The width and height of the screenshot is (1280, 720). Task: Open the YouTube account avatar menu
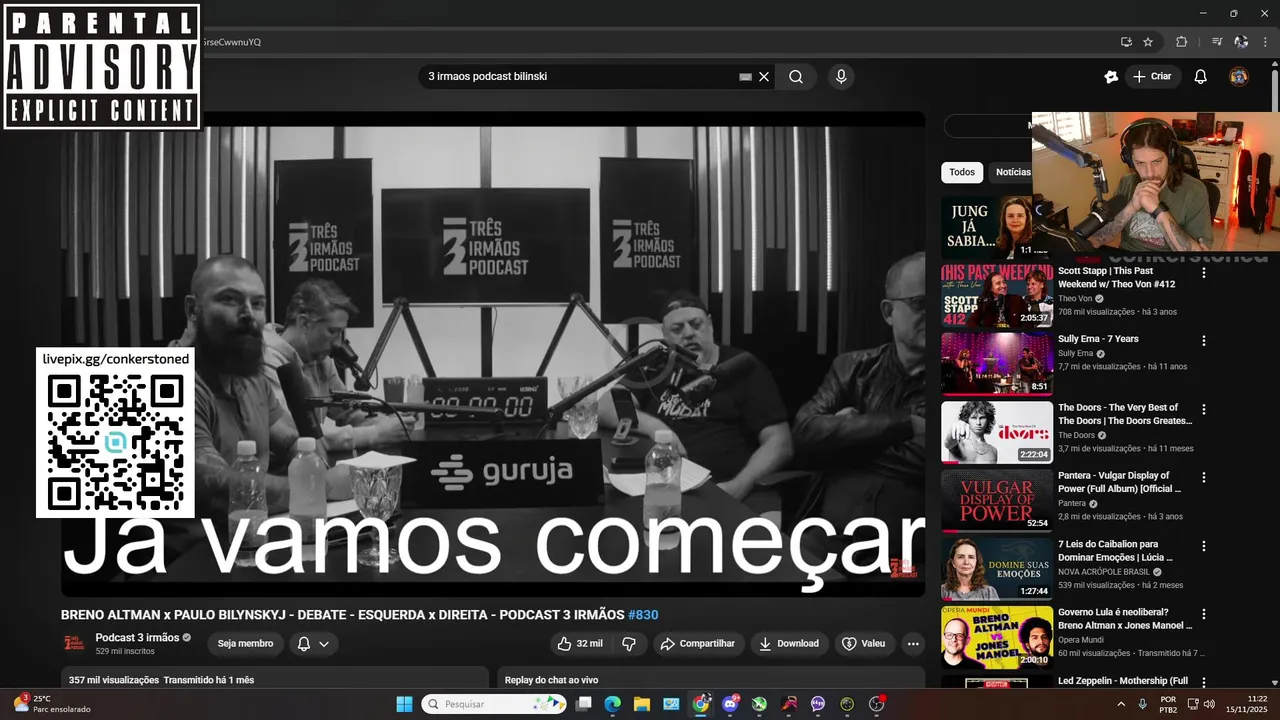point(1239,77)
